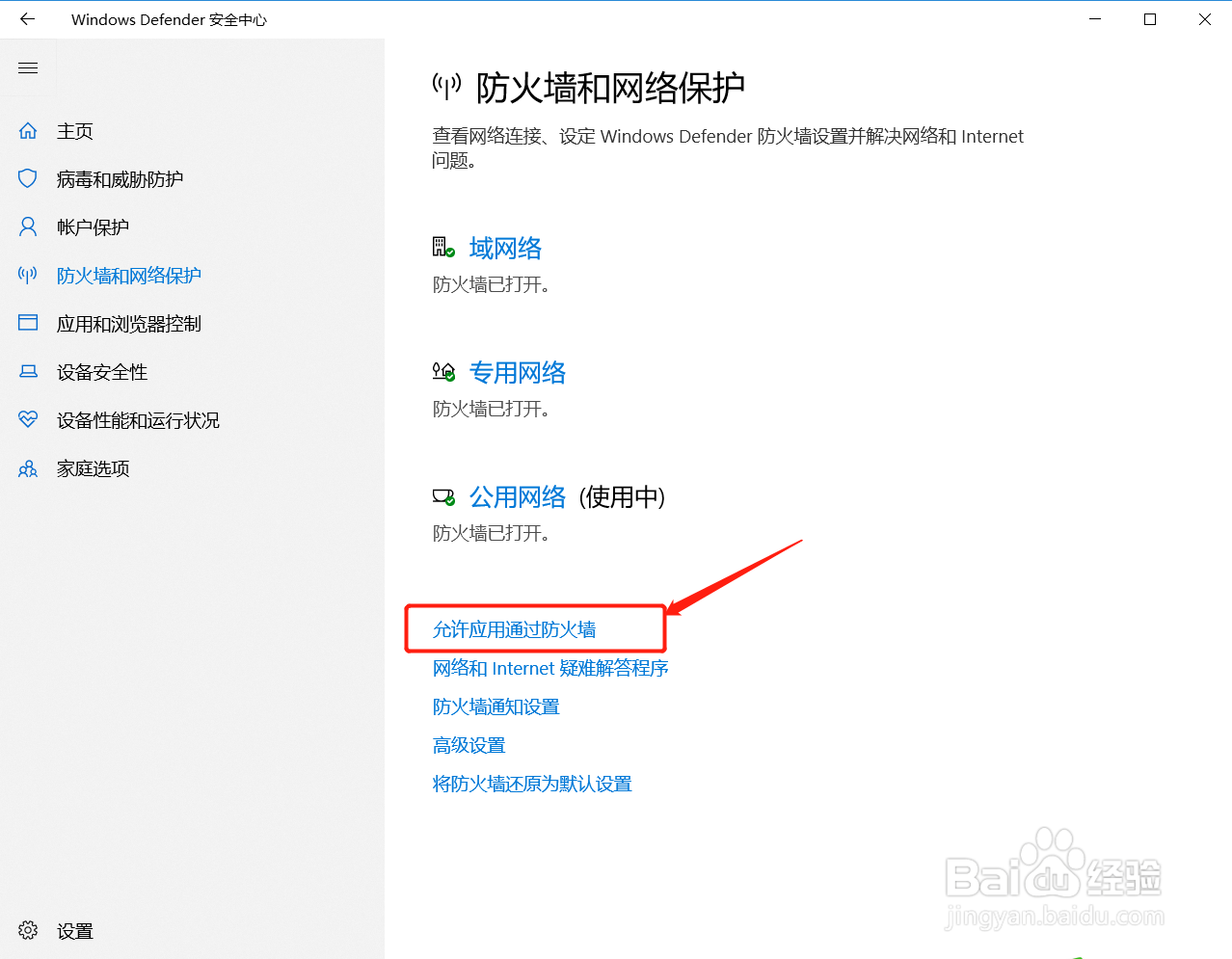The height and width of the screenshot is (959, 1232).
Task: Click the 防火墙和网络保护 page heading
Action: [x=611, y=88]
